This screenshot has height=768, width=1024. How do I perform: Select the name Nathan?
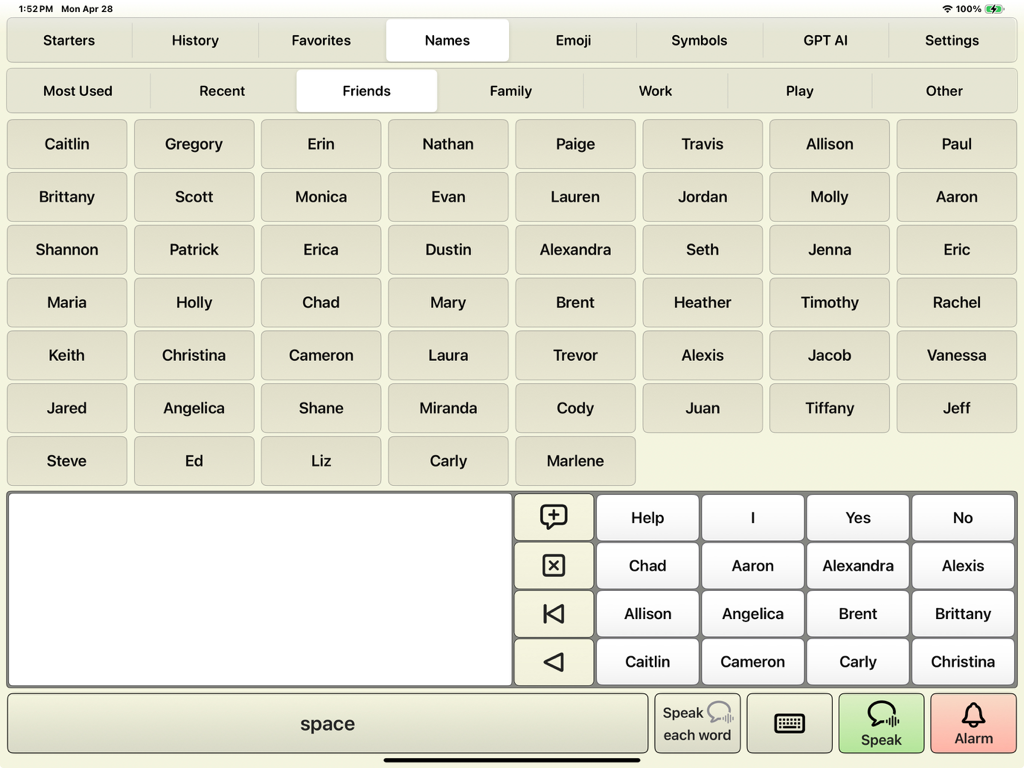(x=448, y=143)
